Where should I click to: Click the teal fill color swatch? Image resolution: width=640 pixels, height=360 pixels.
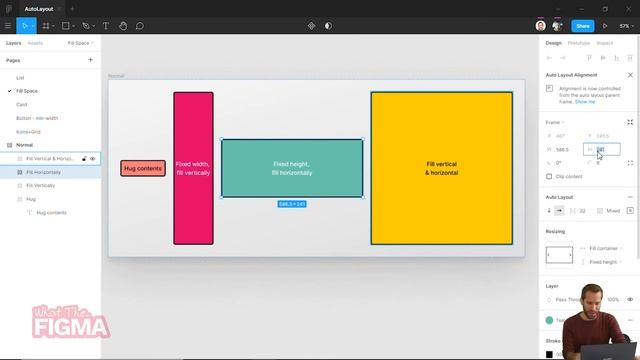pos(549,320)
